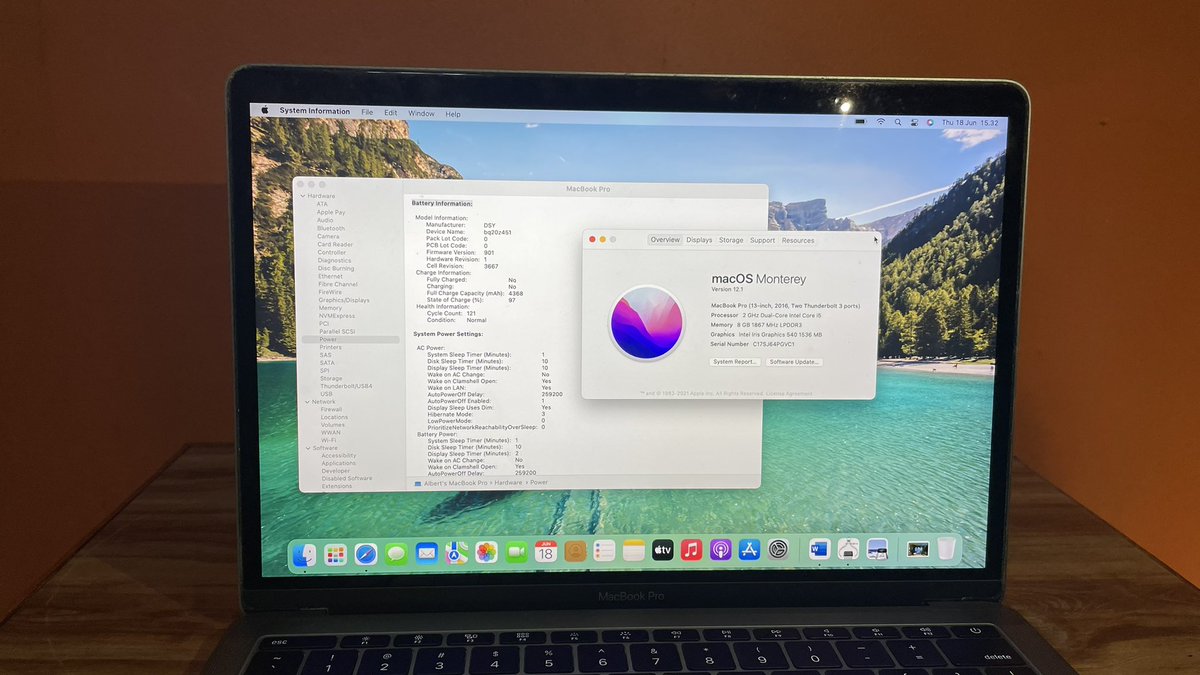Select the Overview tab

click(x=665, y=240)
